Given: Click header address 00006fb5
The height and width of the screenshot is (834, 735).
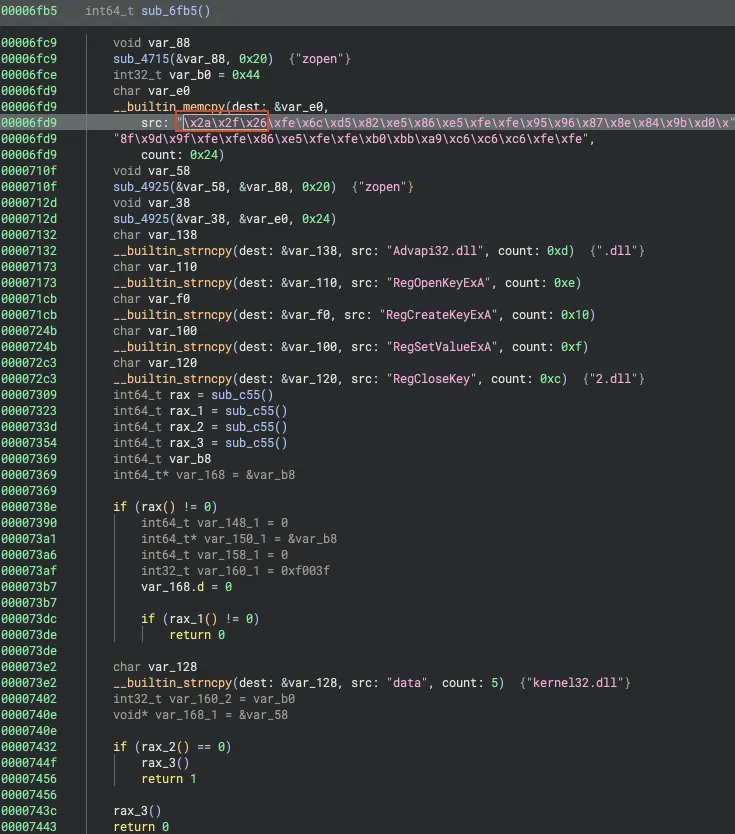Looking at the screenshot, I should [x=29, y=11].
